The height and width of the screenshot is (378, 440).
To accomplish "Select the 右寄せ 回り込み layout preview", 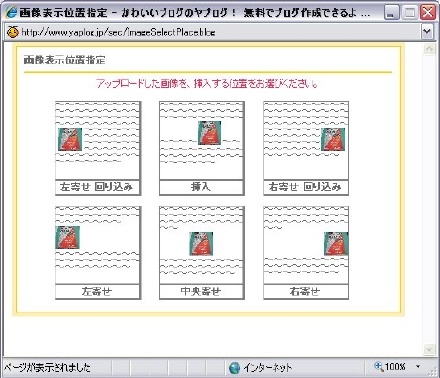I will 306,140.
